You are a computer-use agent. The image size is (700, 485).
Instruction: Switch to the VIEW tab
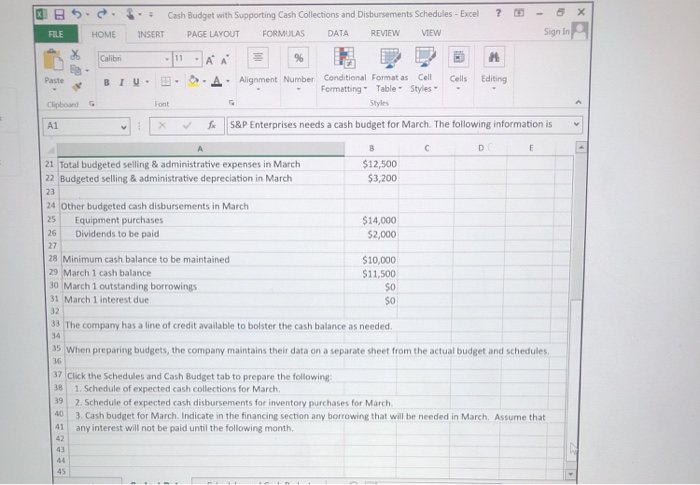[x=431, y=33]
